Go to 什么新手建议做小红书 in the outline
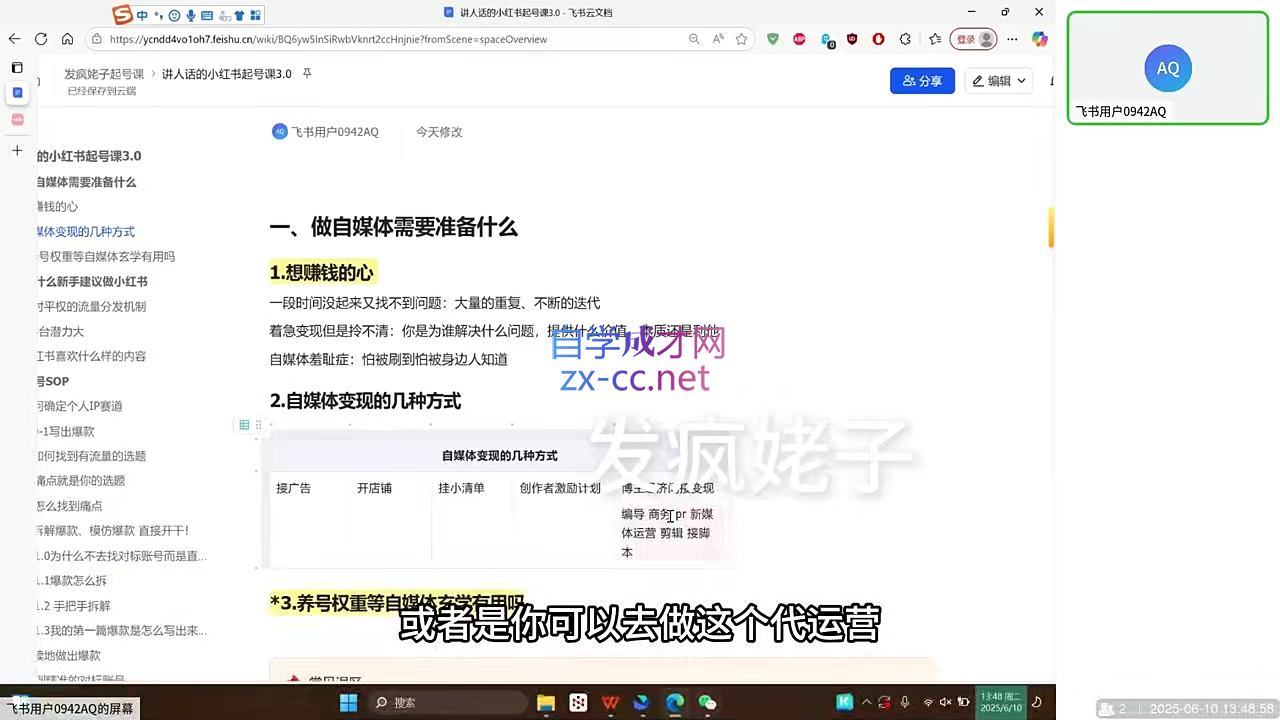The image size is (1280, 720). 92,282
